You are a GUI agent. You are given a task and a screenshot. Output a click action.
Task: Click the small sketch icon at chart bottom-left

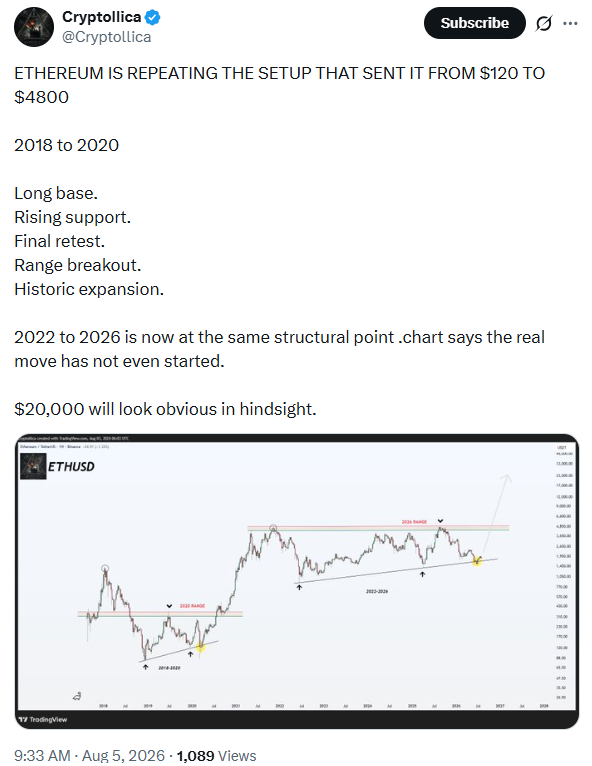point(77,696)
